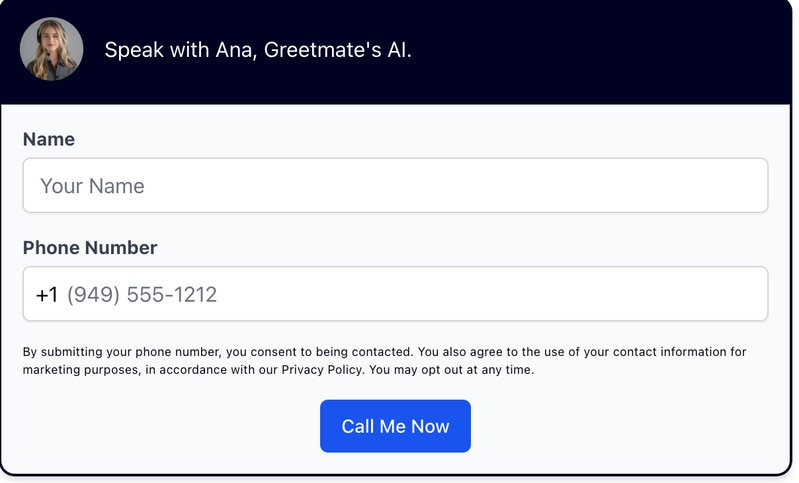Screen dimensions: 799x483
Task: Click into the Phone Number field
Action: [x=415, y=295]
